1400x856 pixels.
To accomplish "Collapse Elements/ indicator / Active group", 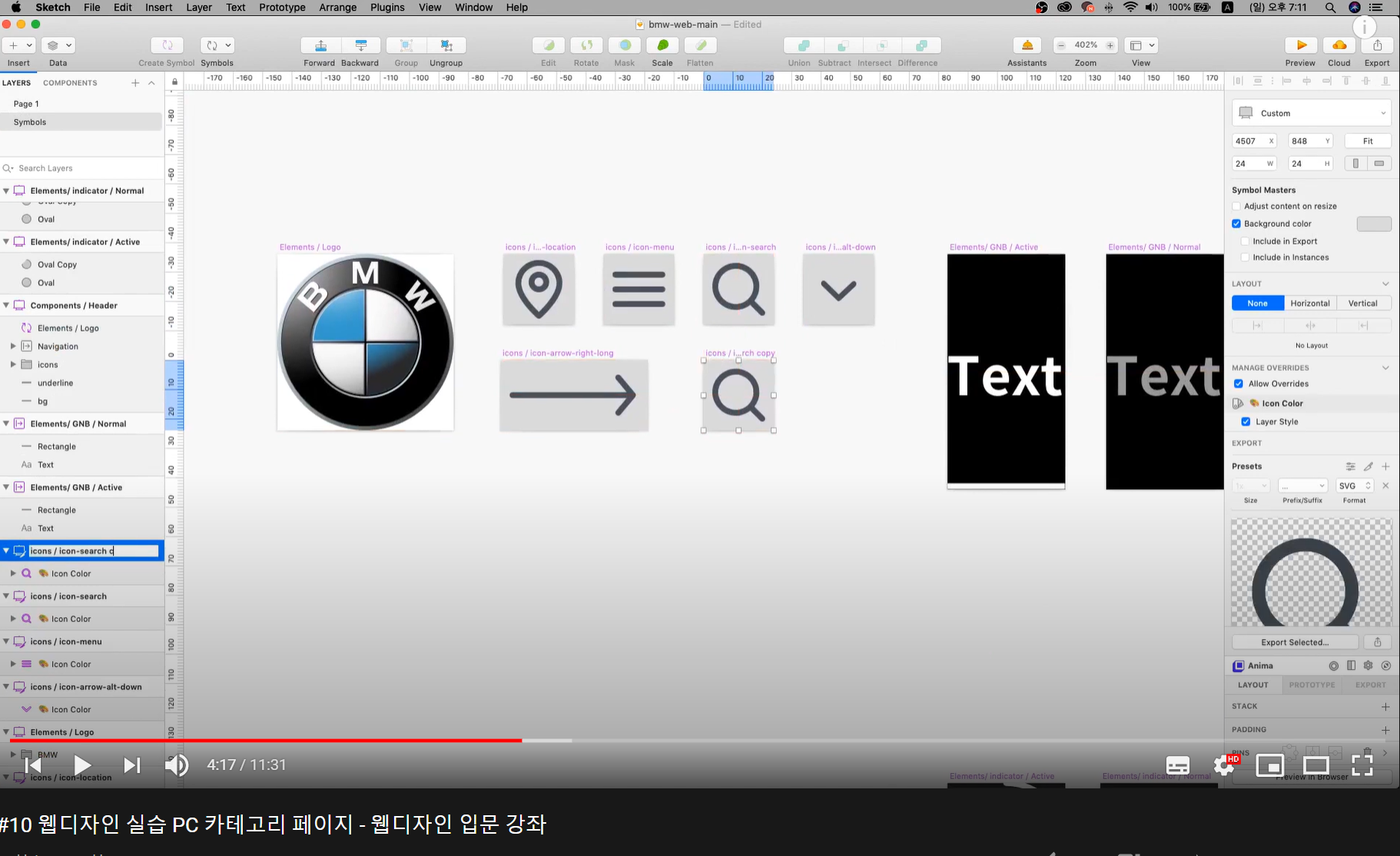I will pyautogui.click(x=6, y=241).
